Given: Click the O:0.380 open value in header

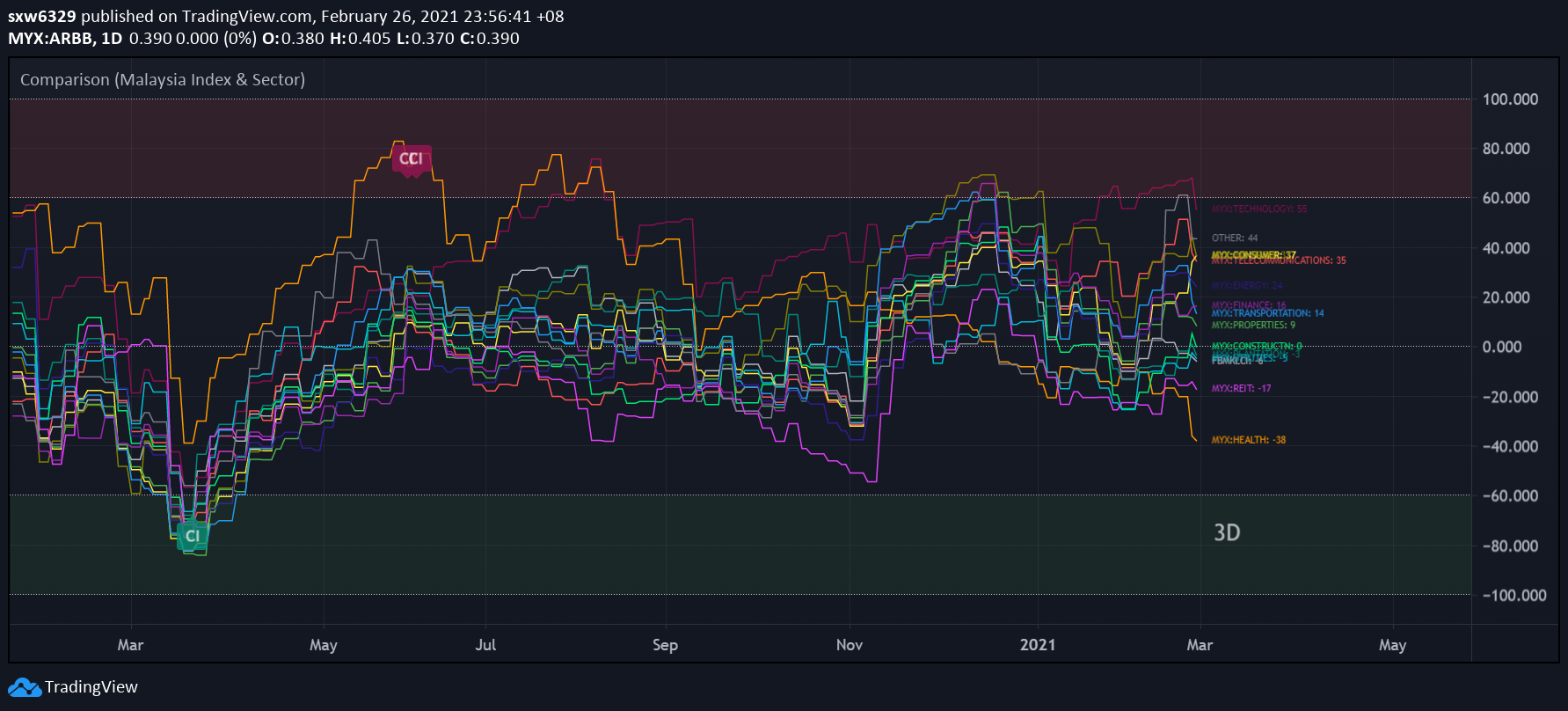Looking at the screenshot, I should pos(293,39).
